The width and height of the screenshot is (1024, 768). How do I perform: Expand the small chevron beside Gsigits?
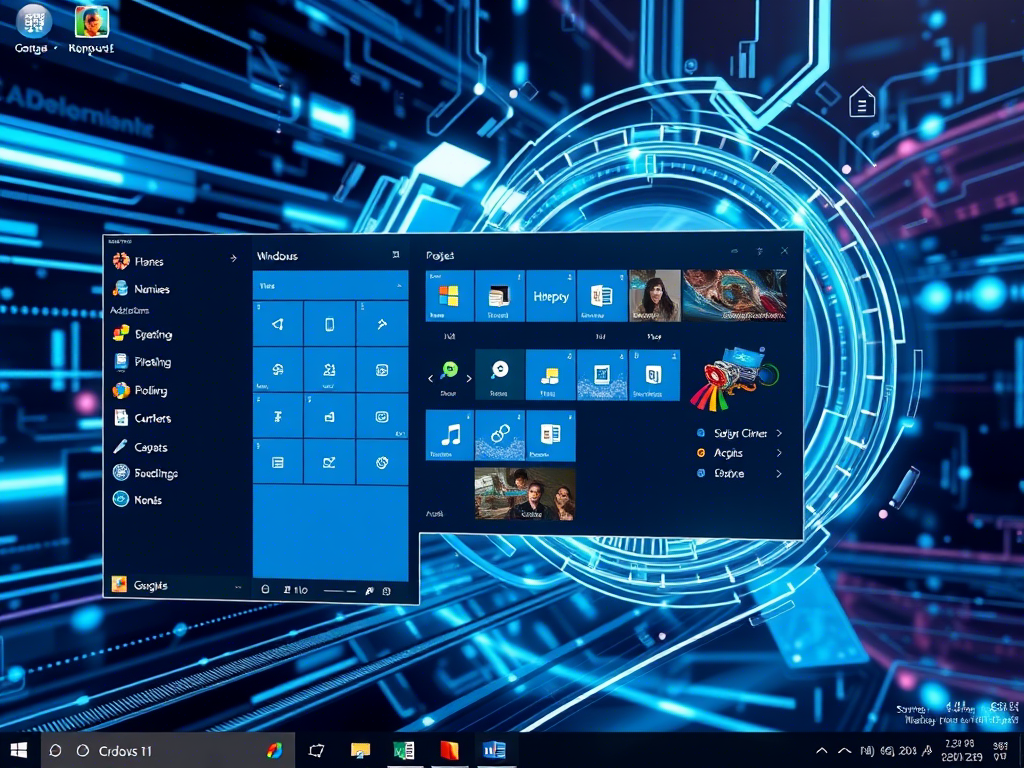coord(238,588)
